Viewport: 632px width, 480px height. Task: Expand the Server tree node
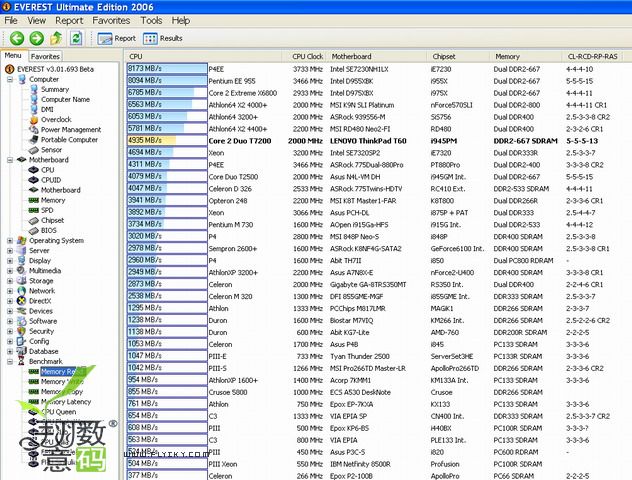10,251
